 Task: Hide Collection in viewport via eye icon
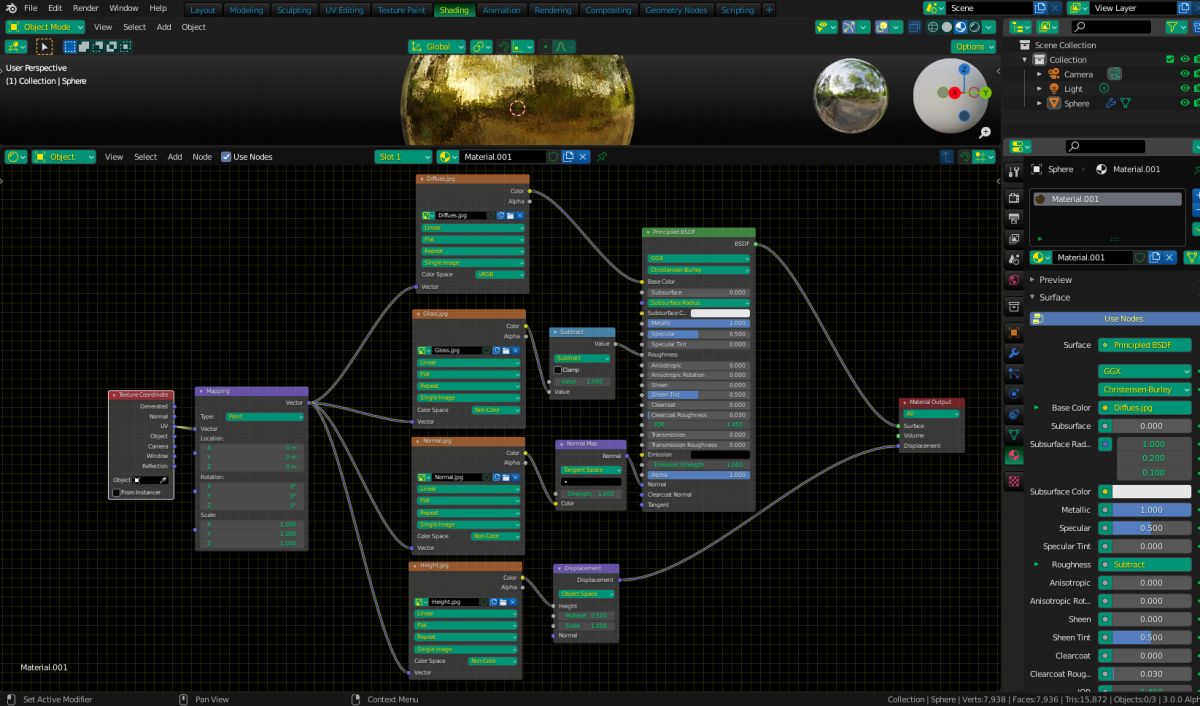pyautogui.click(x=1185, y=60)
